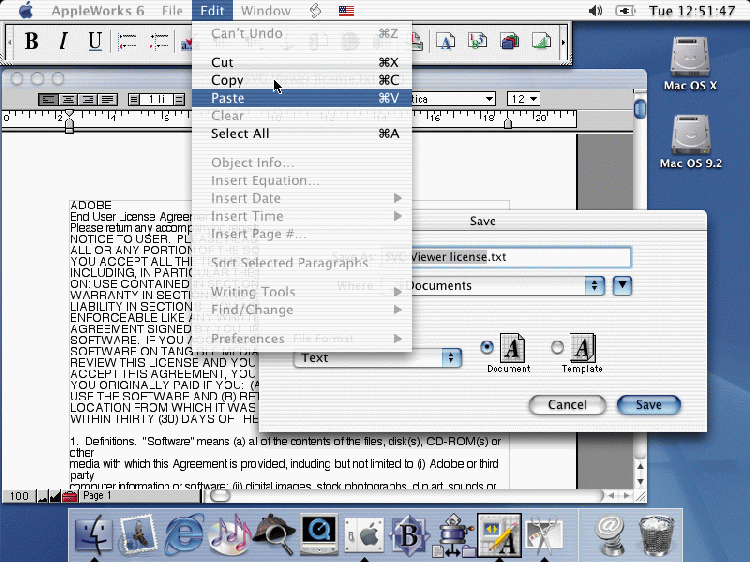The width and height of the screenshot is (750, 562).
Task: Click the battery status icon in menu bar
Action: [625, 11]
